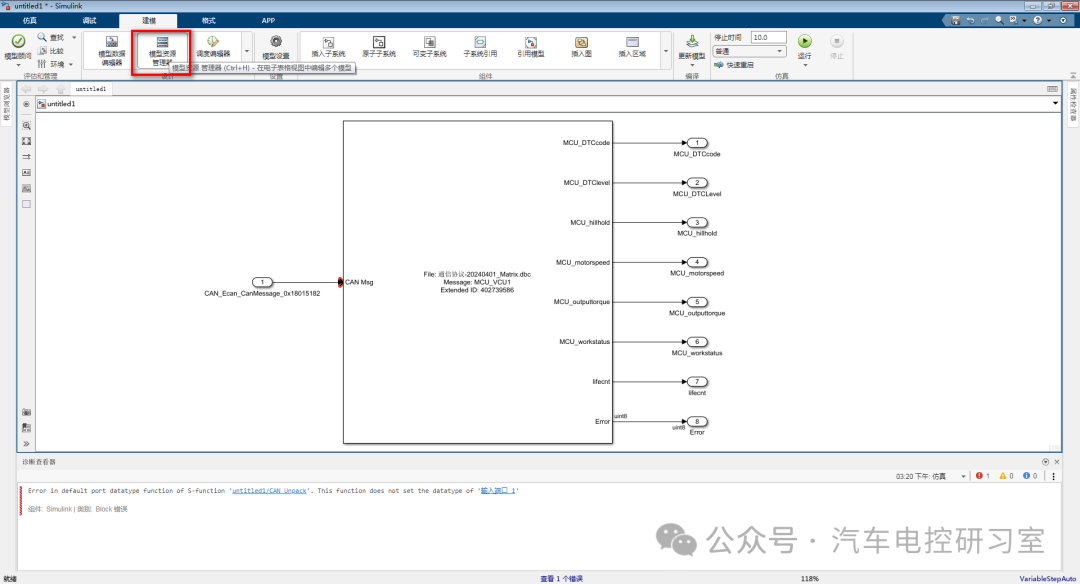This screenshot has height=584, width=1080.
Task: Click the save icon in the quick-access bar
Action: point(956,21)
